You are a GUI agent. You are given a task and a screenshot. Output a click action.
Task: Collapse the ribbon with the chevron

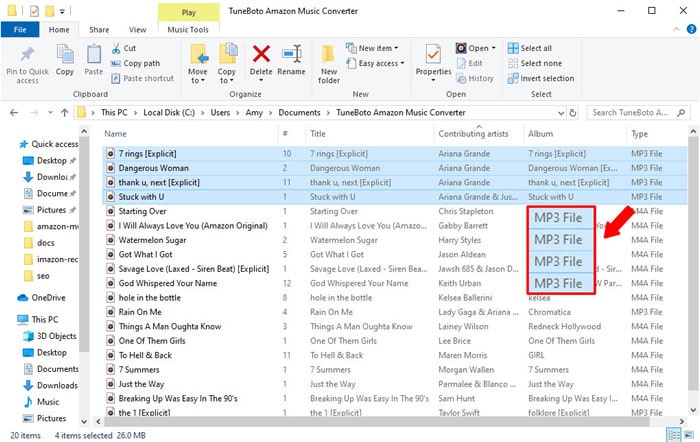676,29
